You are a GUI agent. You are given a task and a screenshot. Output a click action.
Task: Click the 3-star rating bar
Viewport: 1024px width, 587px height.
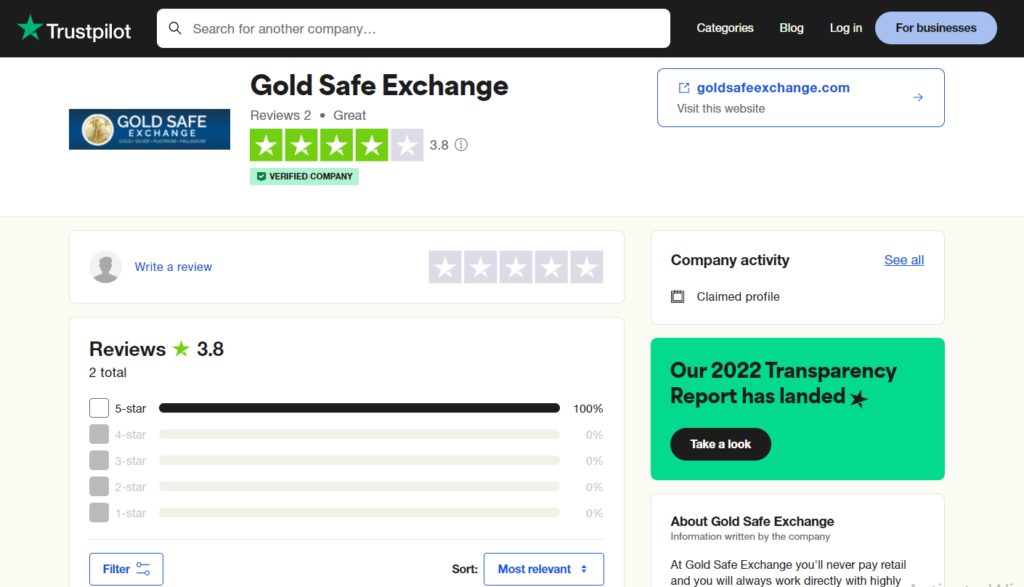(x=359, y=460)
